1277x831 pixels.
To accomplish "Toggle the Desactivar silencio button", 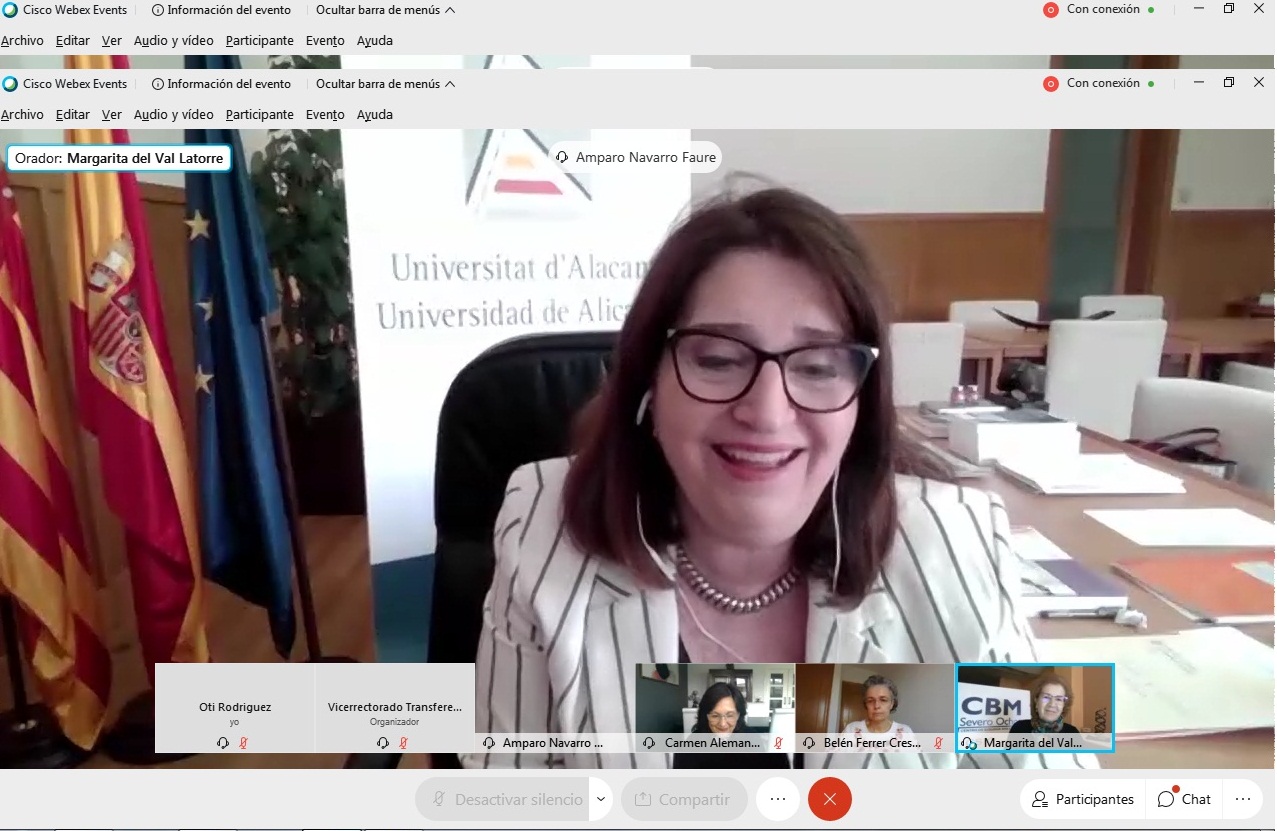I will point(507,799).
